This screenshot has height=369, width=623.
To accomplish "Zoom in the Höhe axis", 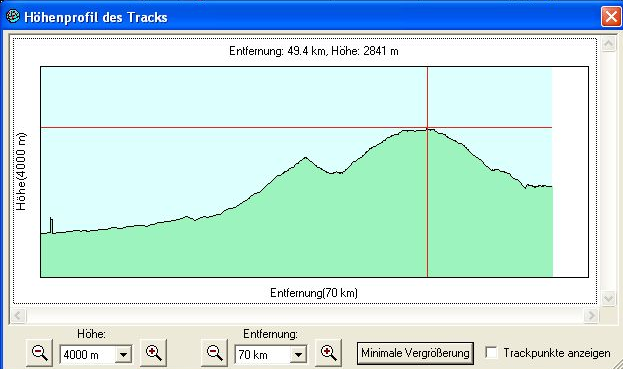I will (x=153, y=353).
